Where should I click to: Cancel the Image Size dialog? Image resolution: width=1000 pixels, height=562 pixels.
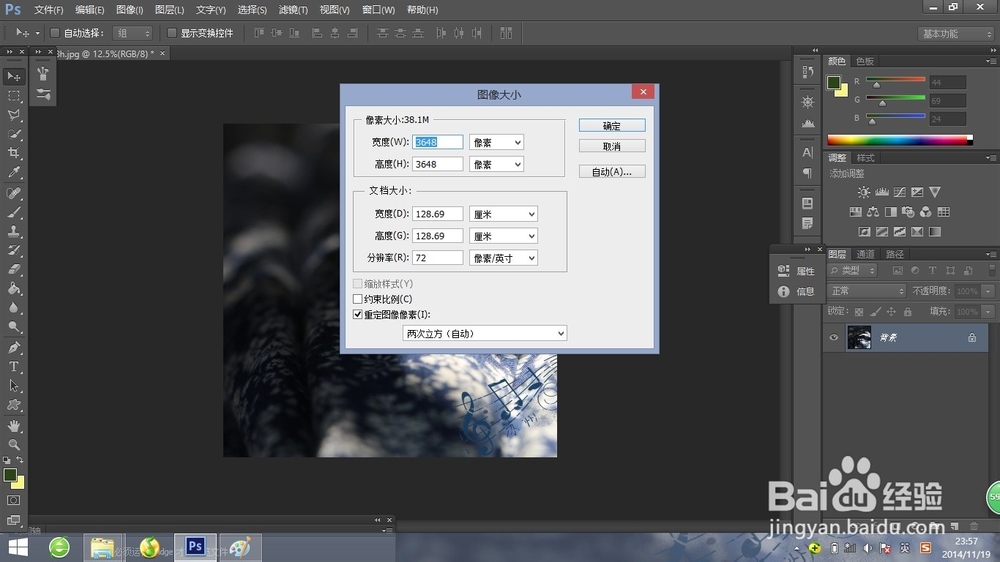tap(612, 146)
